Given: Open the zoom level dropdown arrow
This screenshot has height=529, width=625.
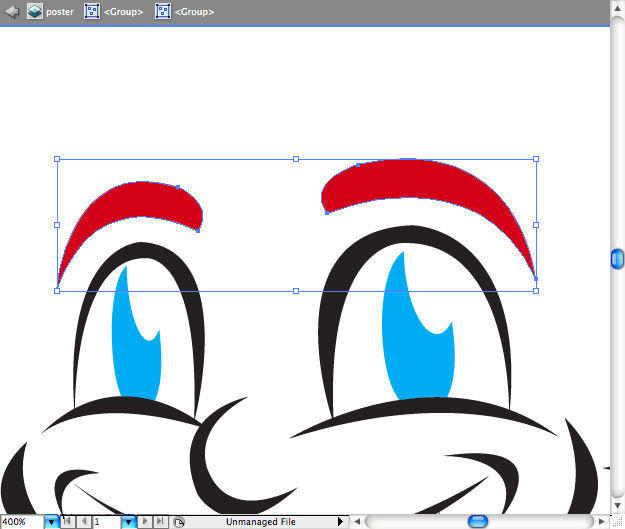Looking at the screenshot, I should [x=51, y=521].
